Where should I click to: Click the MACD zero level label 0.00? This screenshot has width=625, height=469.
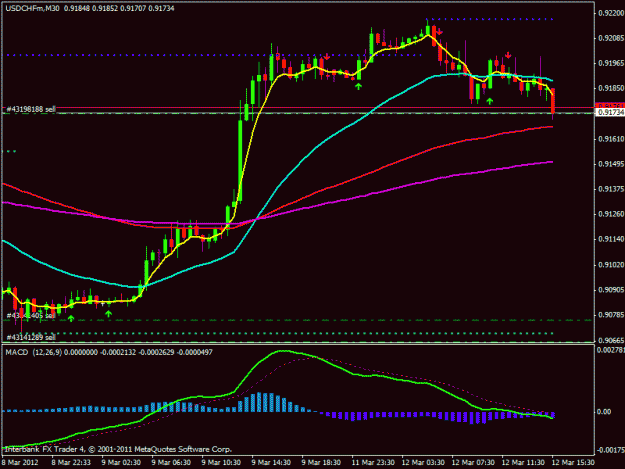click(x=604, y=412)
